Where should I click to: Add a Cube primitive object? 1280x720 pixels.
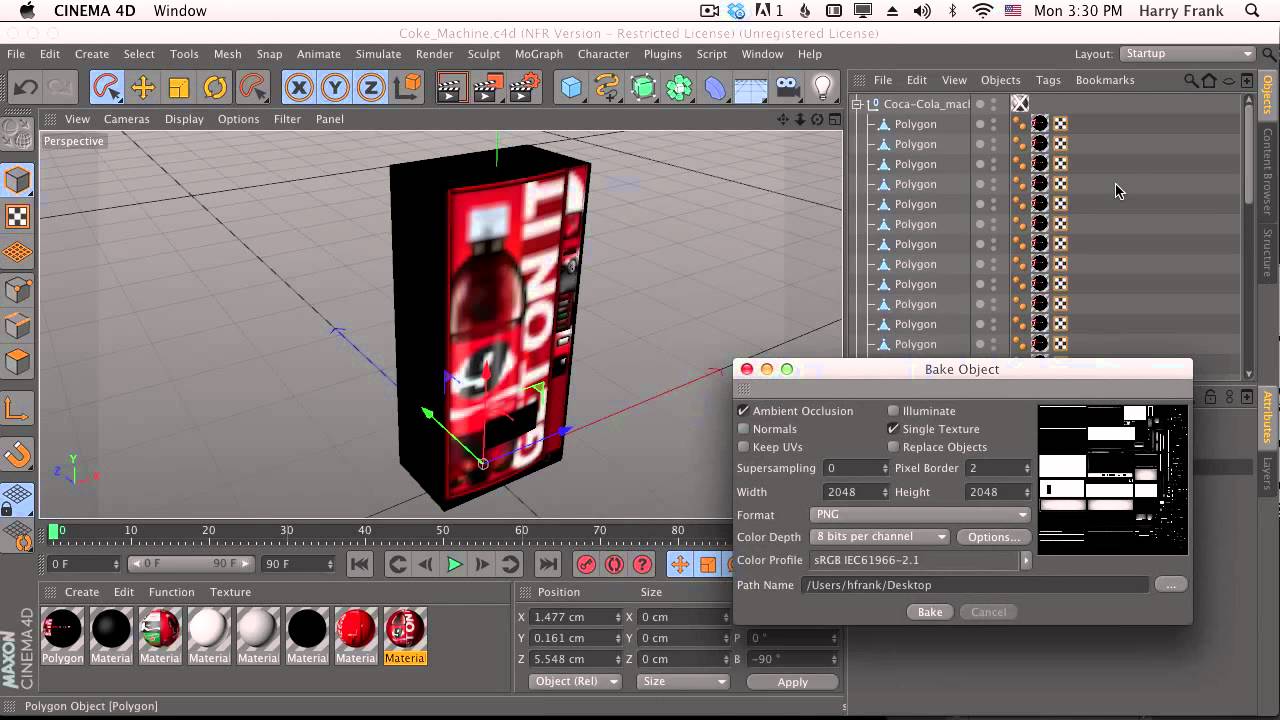(x=571, y=88)
